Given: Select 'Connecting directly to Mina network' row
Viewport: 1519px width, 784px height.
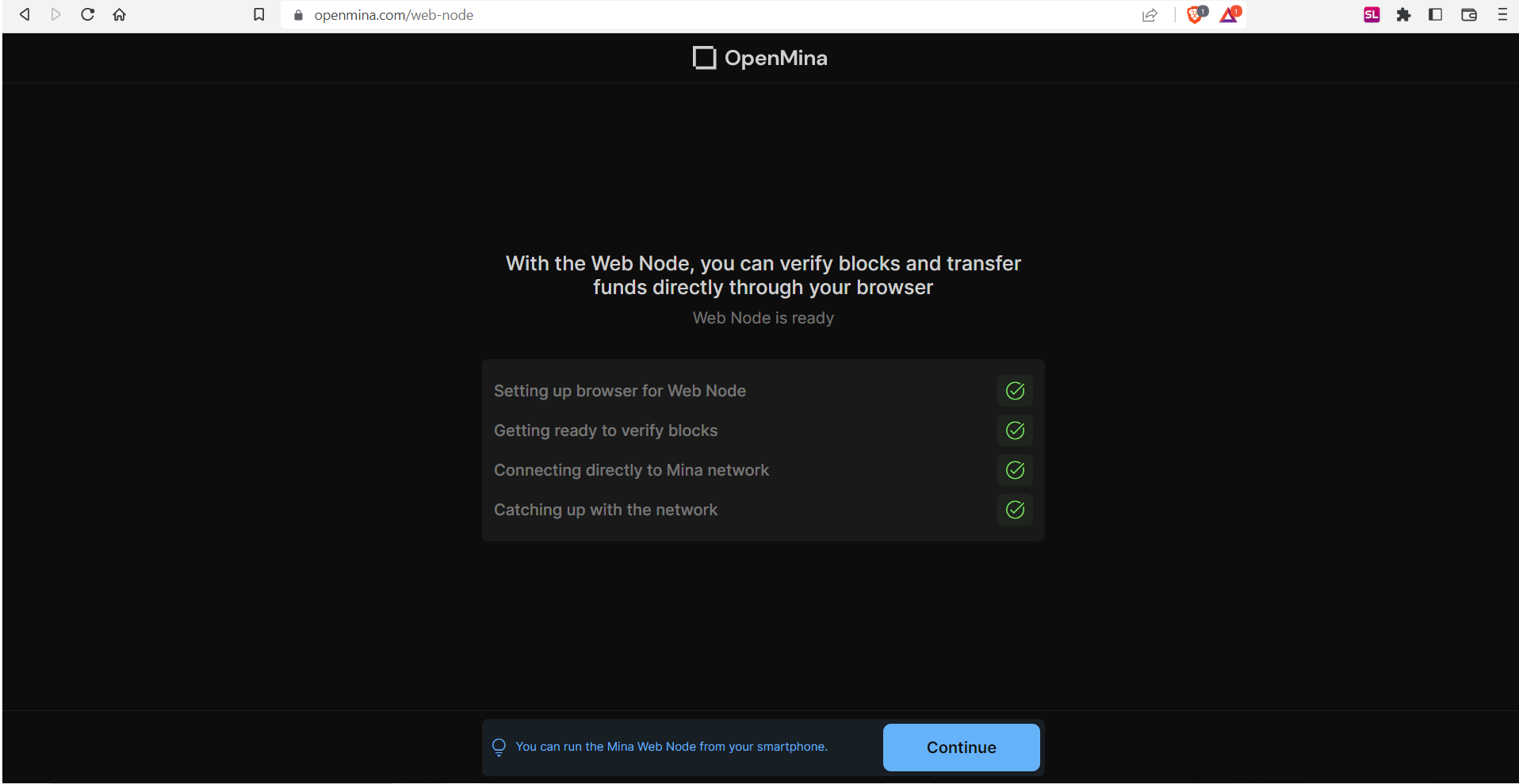Looking at the screenshot, I should click(x=763, y=470).
